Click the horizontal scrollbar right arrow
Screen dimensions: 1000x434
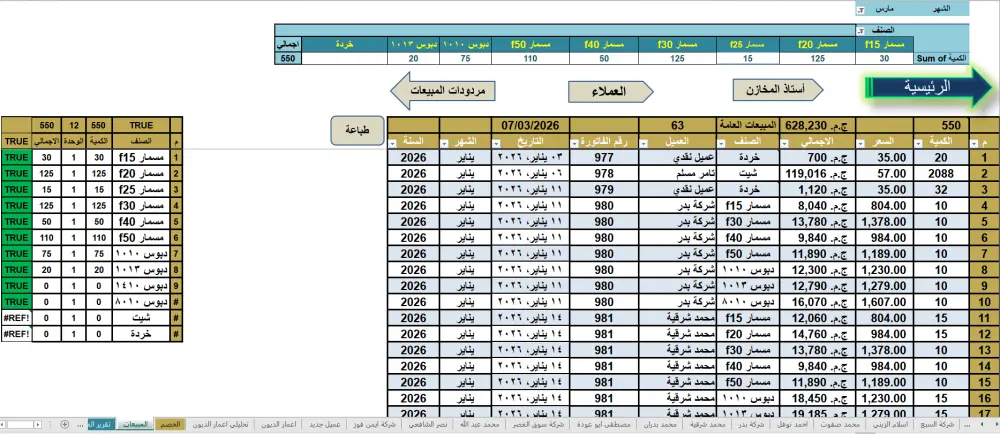coord(40,424)
